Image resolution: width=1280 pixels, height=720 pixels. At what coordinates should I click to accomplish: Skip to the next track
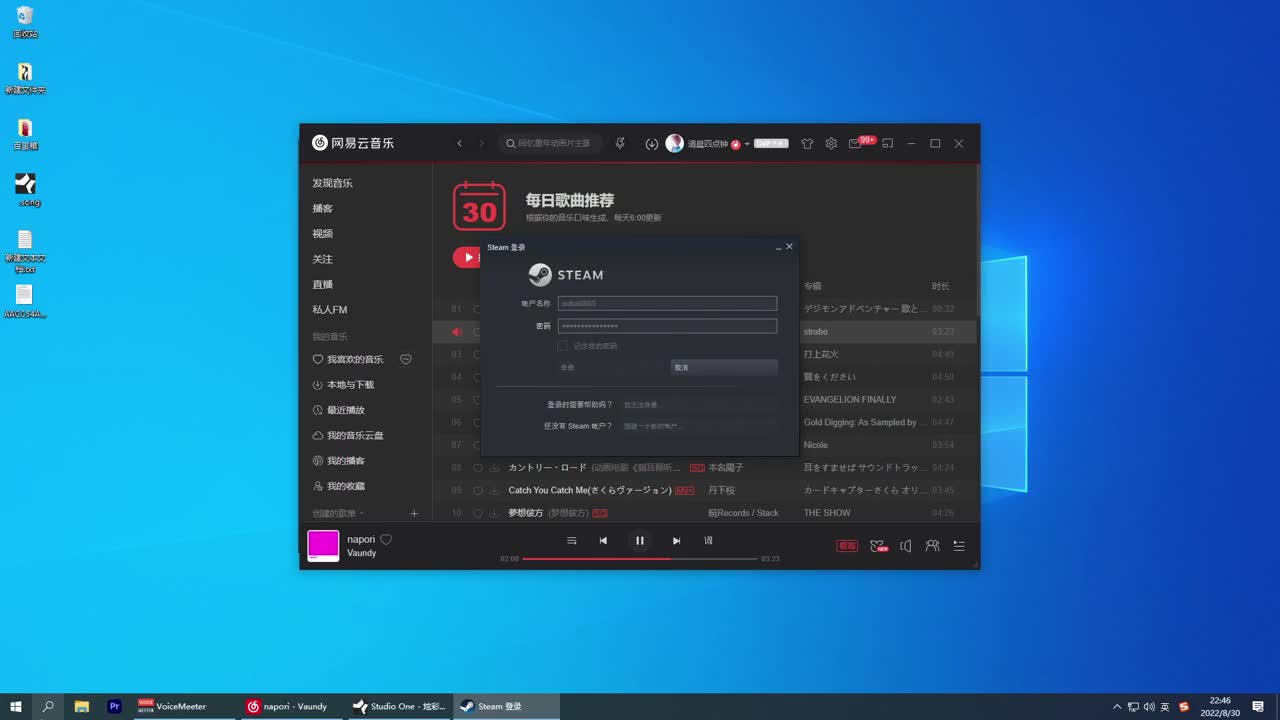click(676, 541)
